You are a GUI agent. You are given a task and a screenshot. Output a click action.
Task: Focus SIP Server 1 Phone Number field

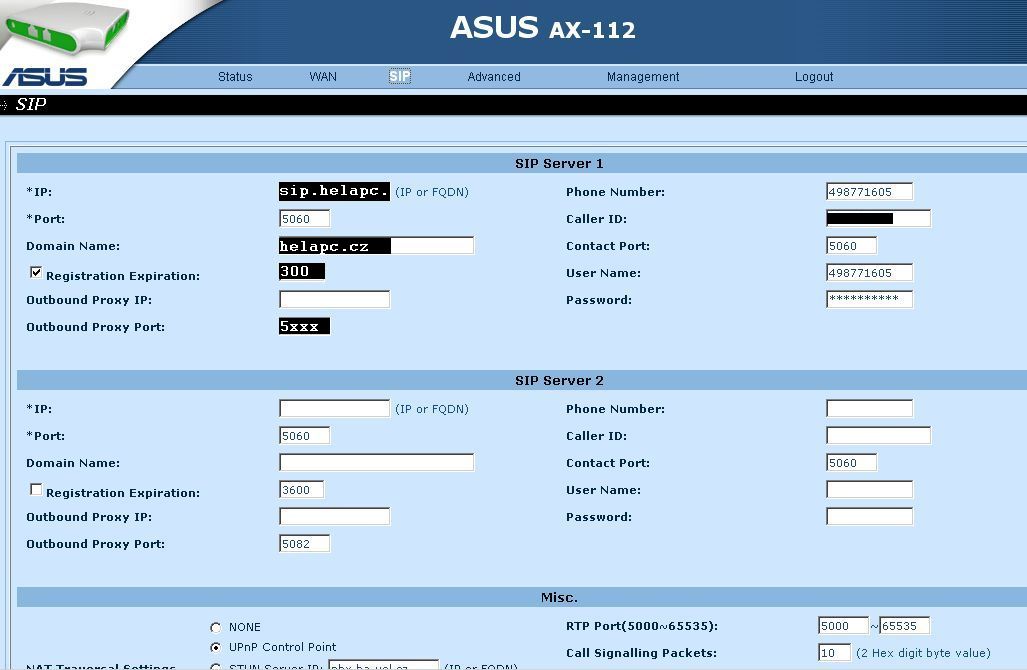pyautogui.click(x=869, y=191)
